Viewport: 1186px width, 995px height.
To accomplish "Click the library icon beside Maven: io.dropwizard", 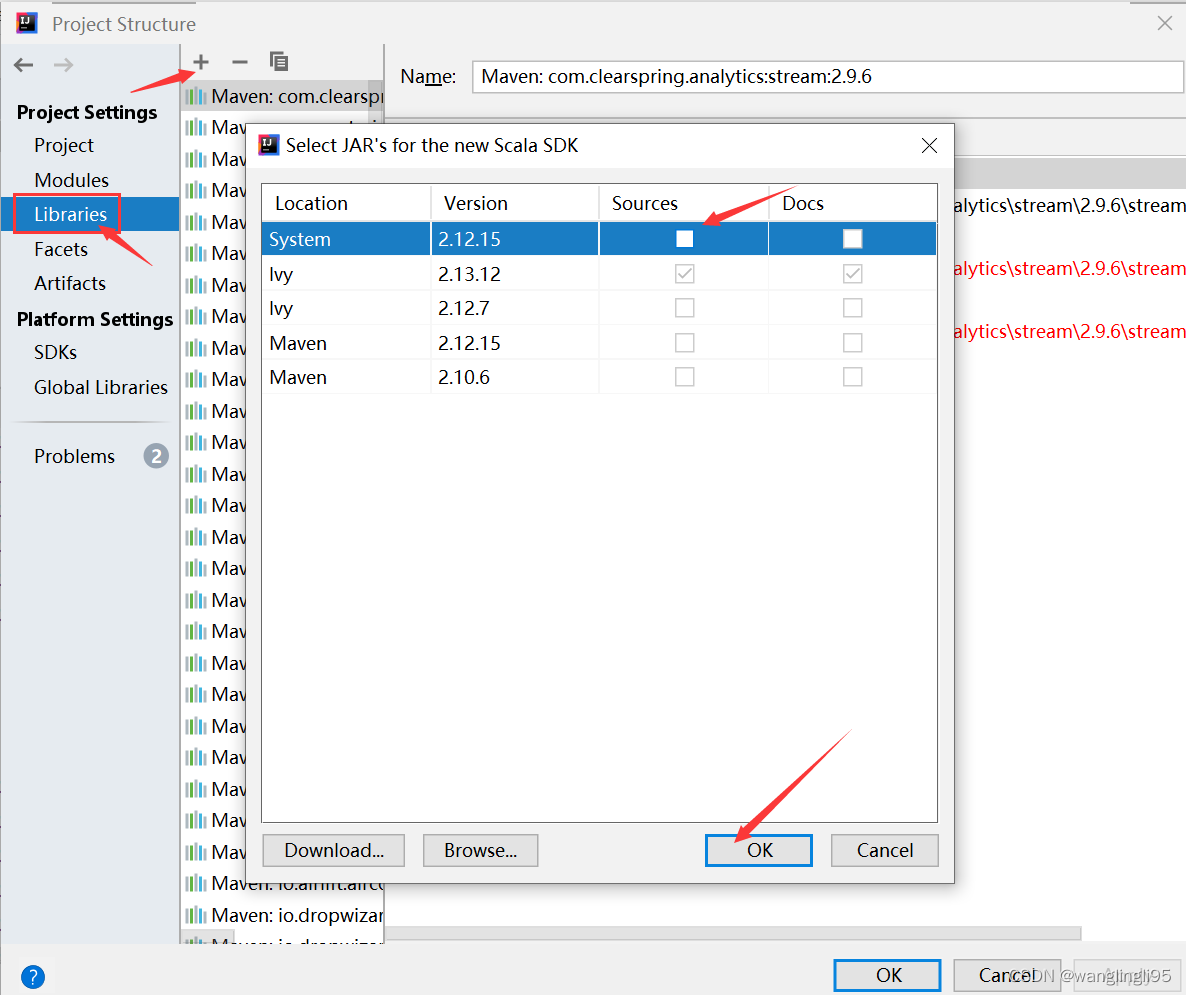I will [196, 916].
